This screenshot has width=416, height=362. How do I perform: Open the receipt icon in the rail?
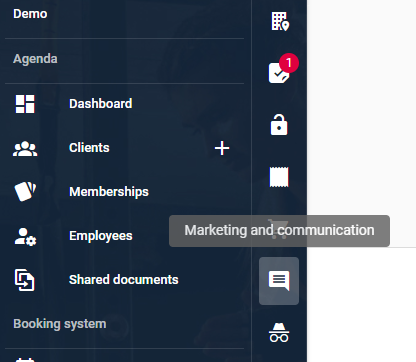pos(279,177)
